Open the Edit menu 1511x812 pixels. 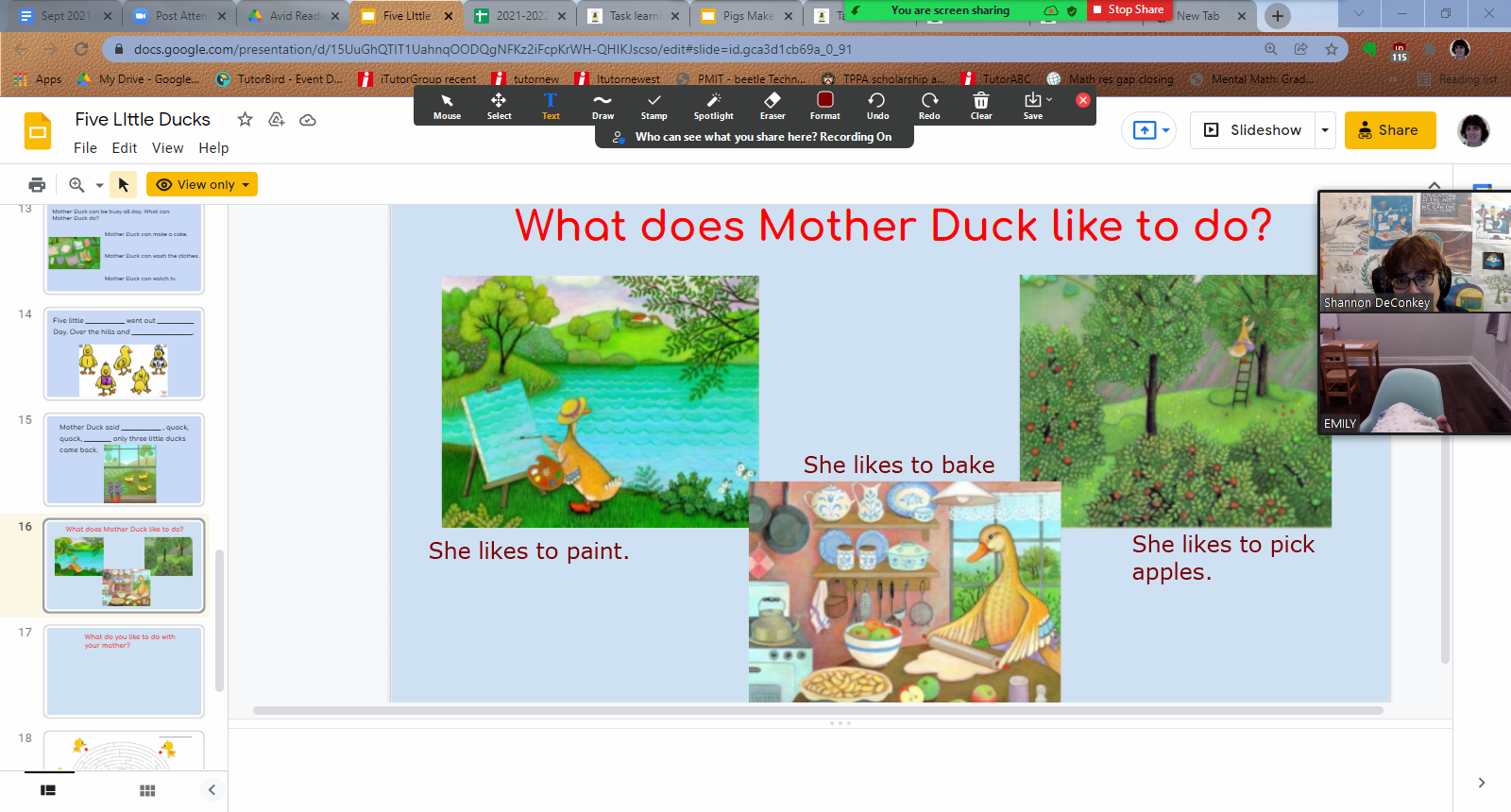[x=125, y=148]
